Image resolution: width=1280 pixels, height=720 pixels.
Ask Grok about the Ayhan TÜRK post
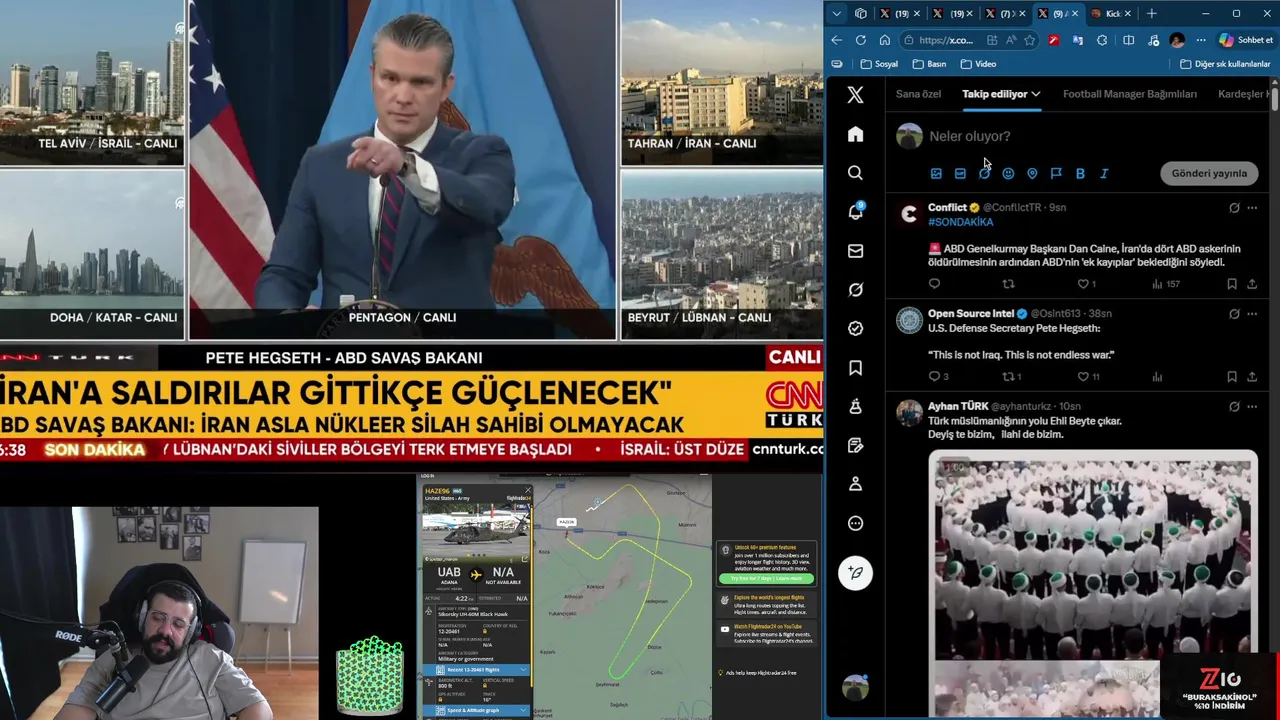1234,407
